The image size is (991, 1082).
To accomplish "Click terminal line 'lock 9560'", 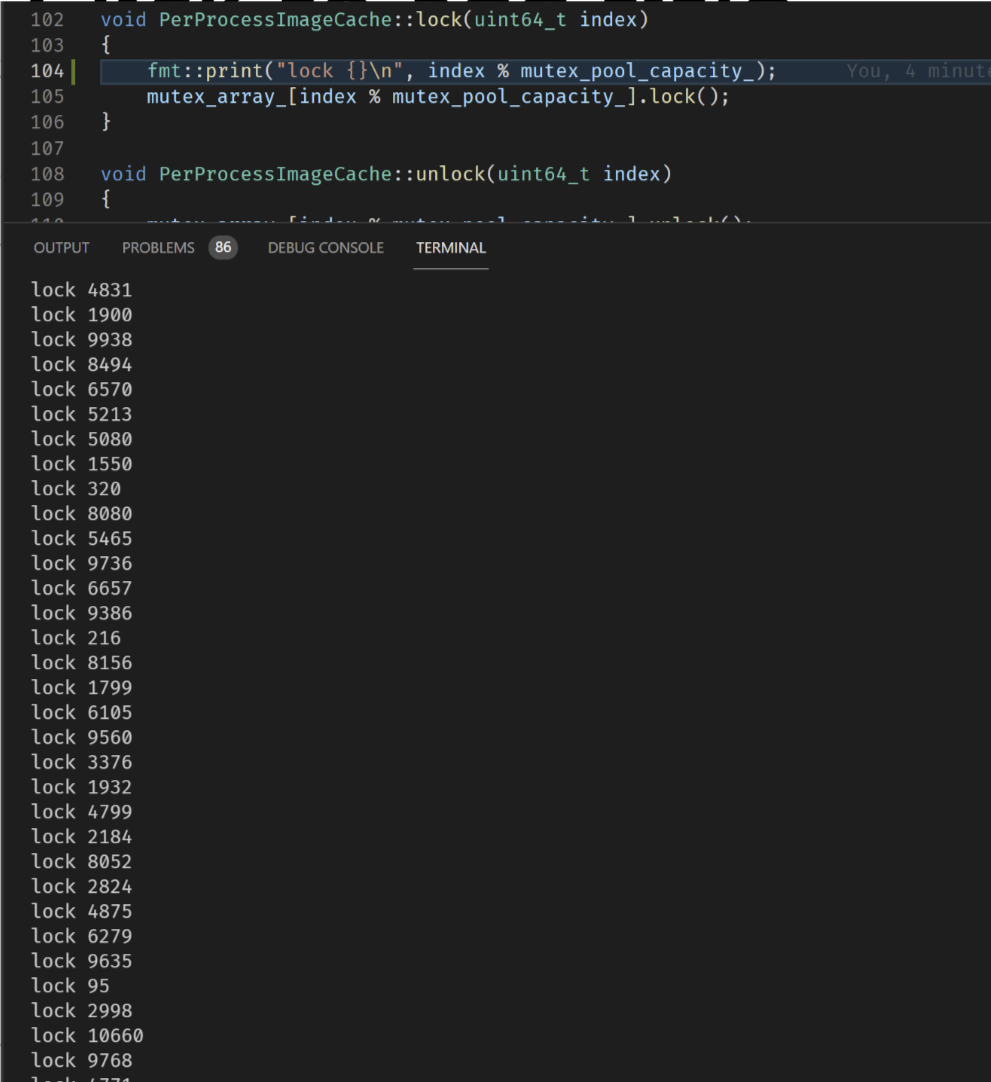I will tap(81, 737).
